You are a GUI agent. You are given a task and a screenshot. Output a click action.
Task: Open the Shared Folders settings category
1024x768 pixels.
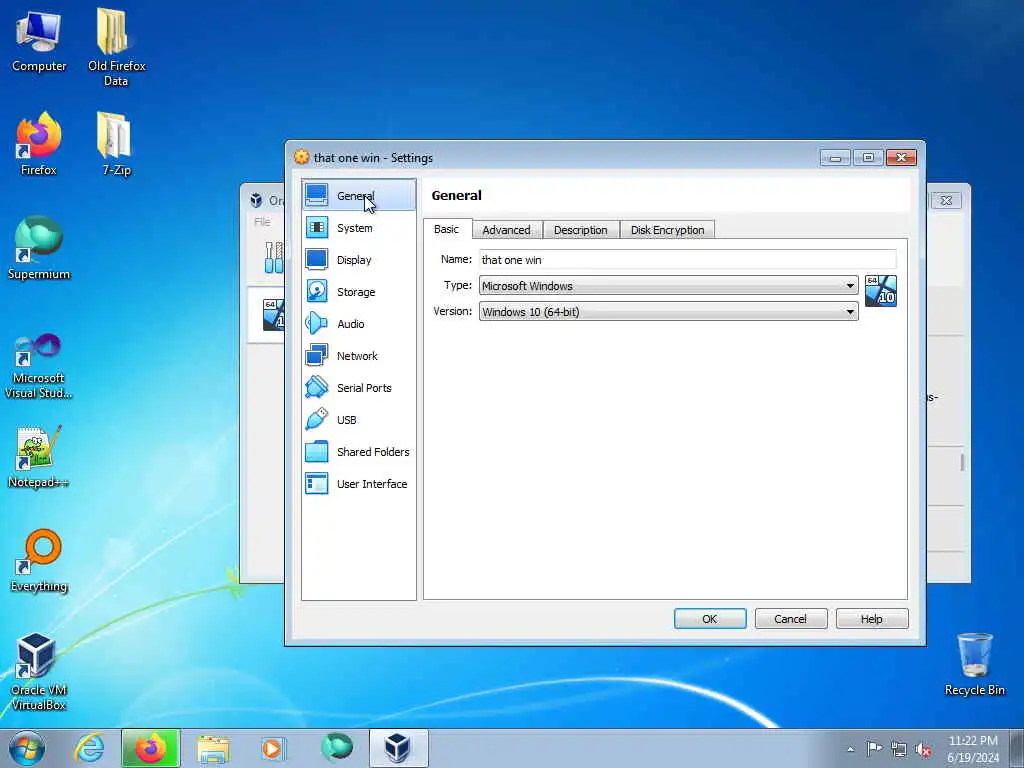pos(359,451)
